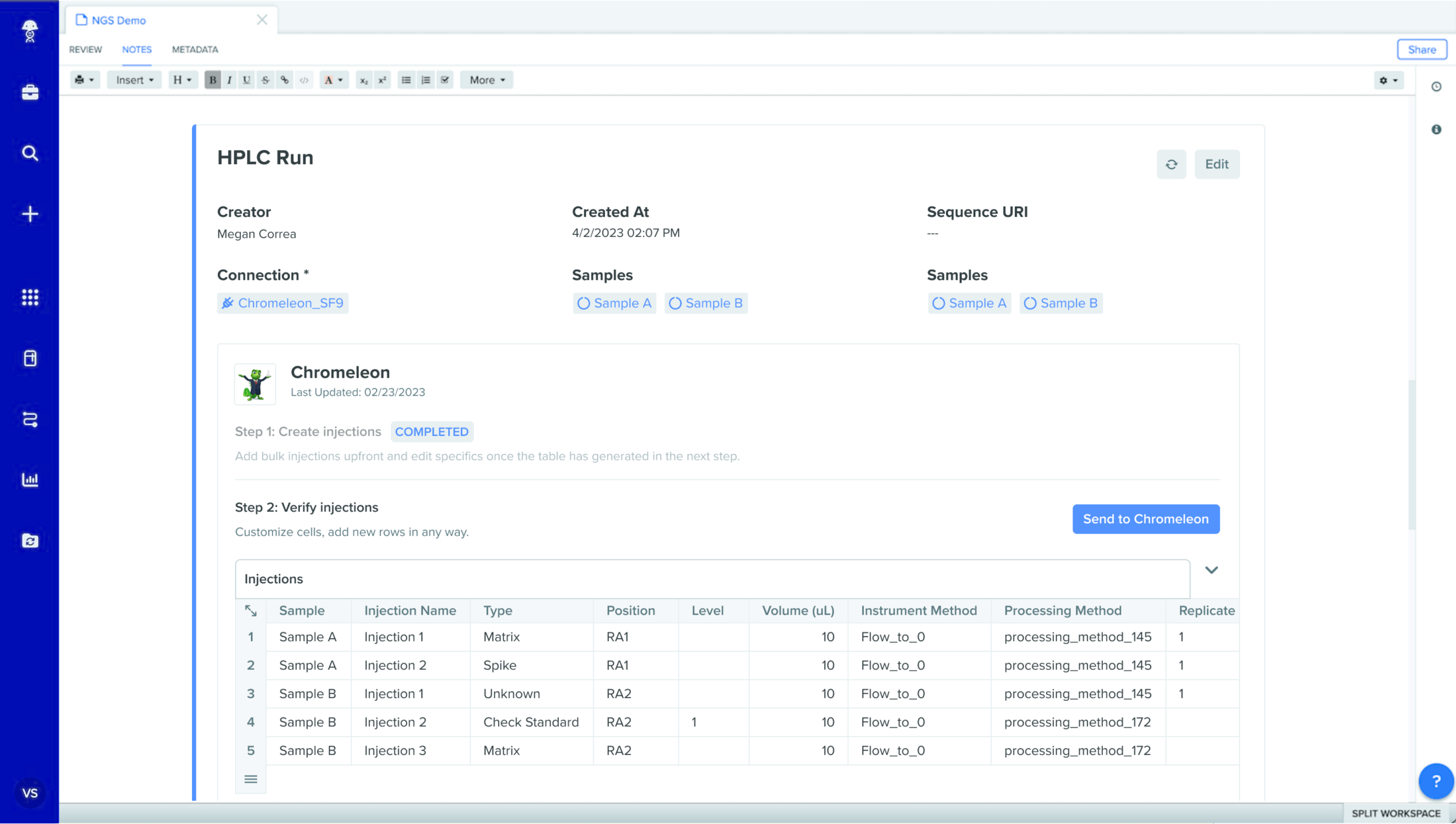The height and width of the screenshot is (824, 1456).
Task: Click the refresh icon beside Edit
Action: 1171,164
